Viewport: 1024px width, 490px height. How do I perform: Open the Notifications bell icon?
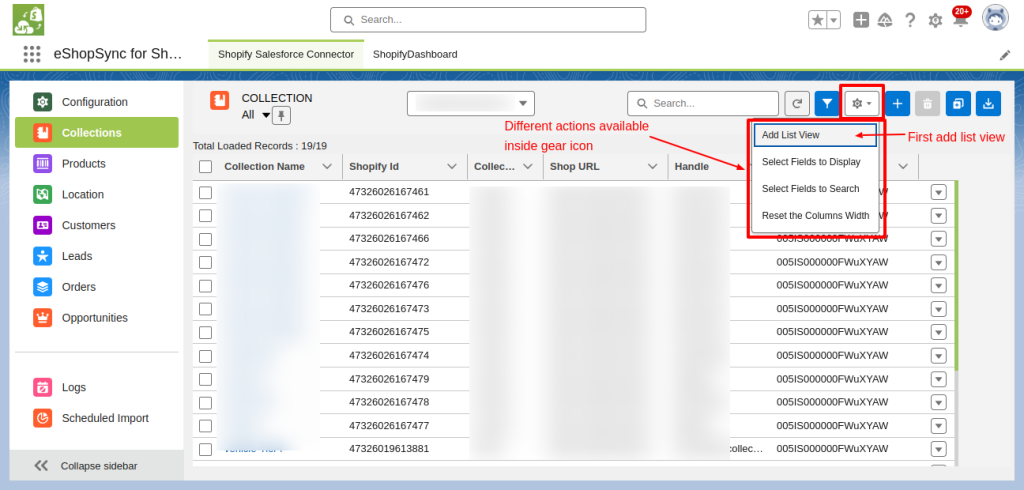[960, 20]
